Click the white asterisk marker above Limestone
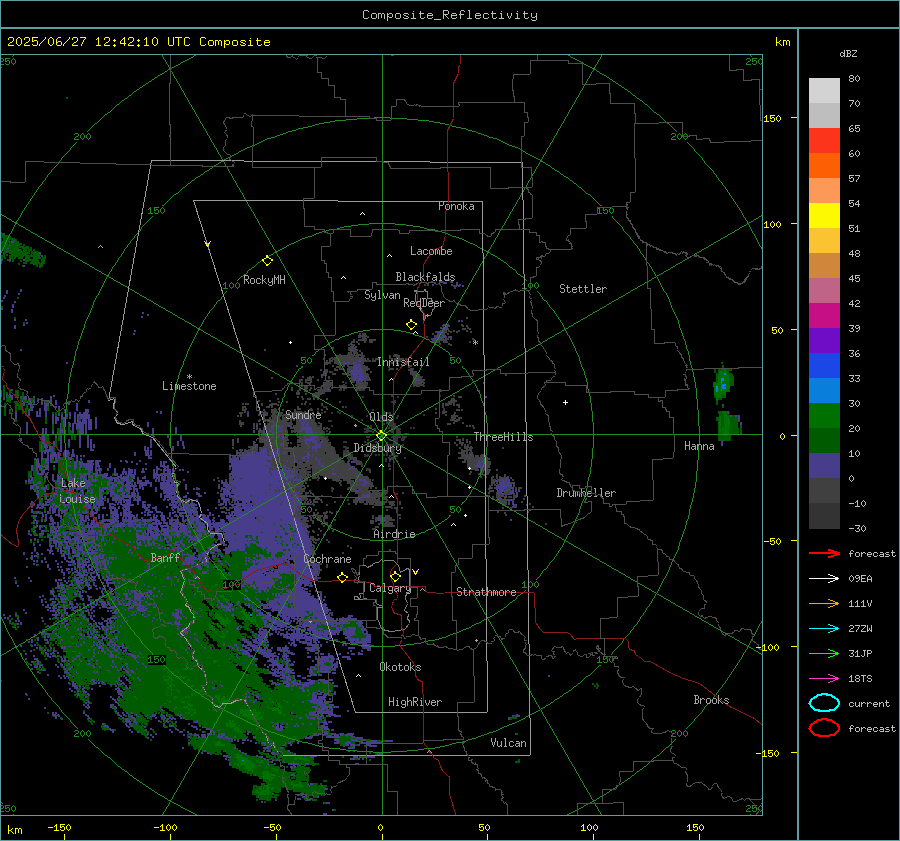 tap(189, 377)
